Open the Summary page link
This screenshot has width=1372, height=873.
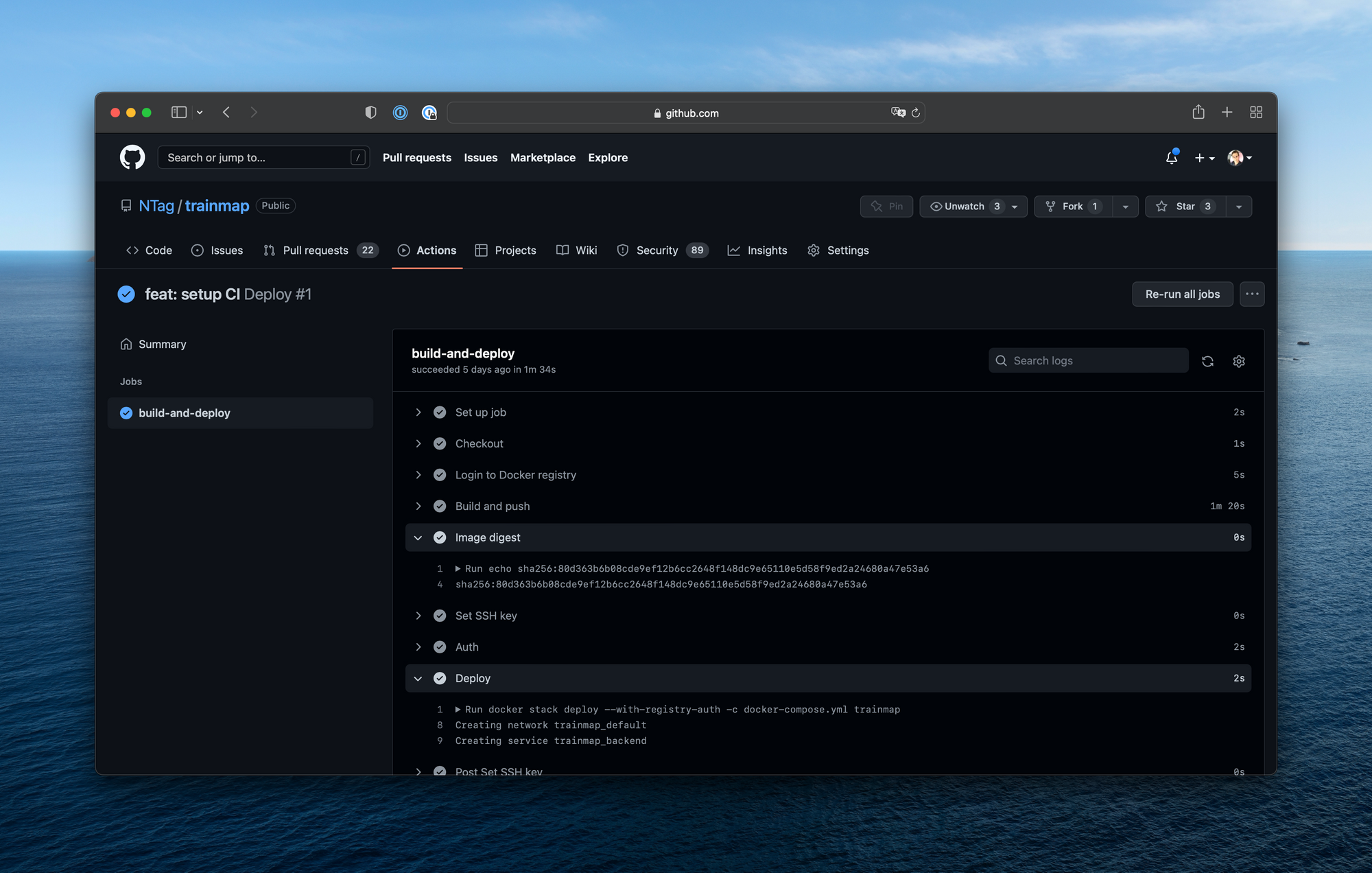pyautogui.click(x=162, y=344)
